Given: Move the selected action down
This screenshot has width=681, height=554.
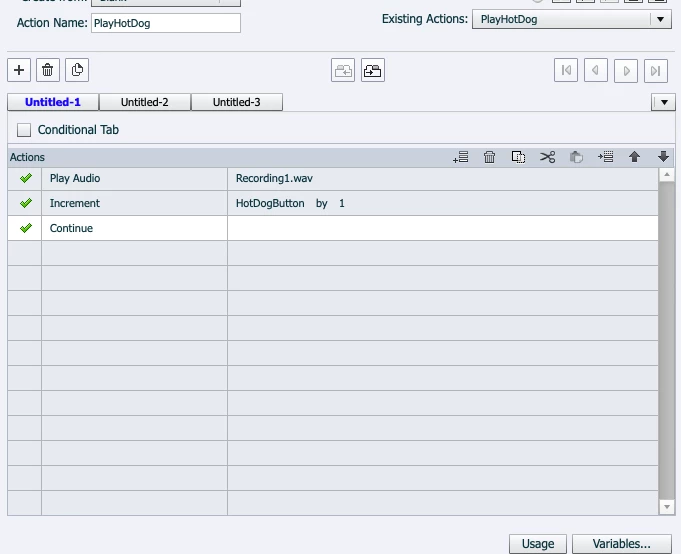Looking at the screenshot, I should (663, 157).
